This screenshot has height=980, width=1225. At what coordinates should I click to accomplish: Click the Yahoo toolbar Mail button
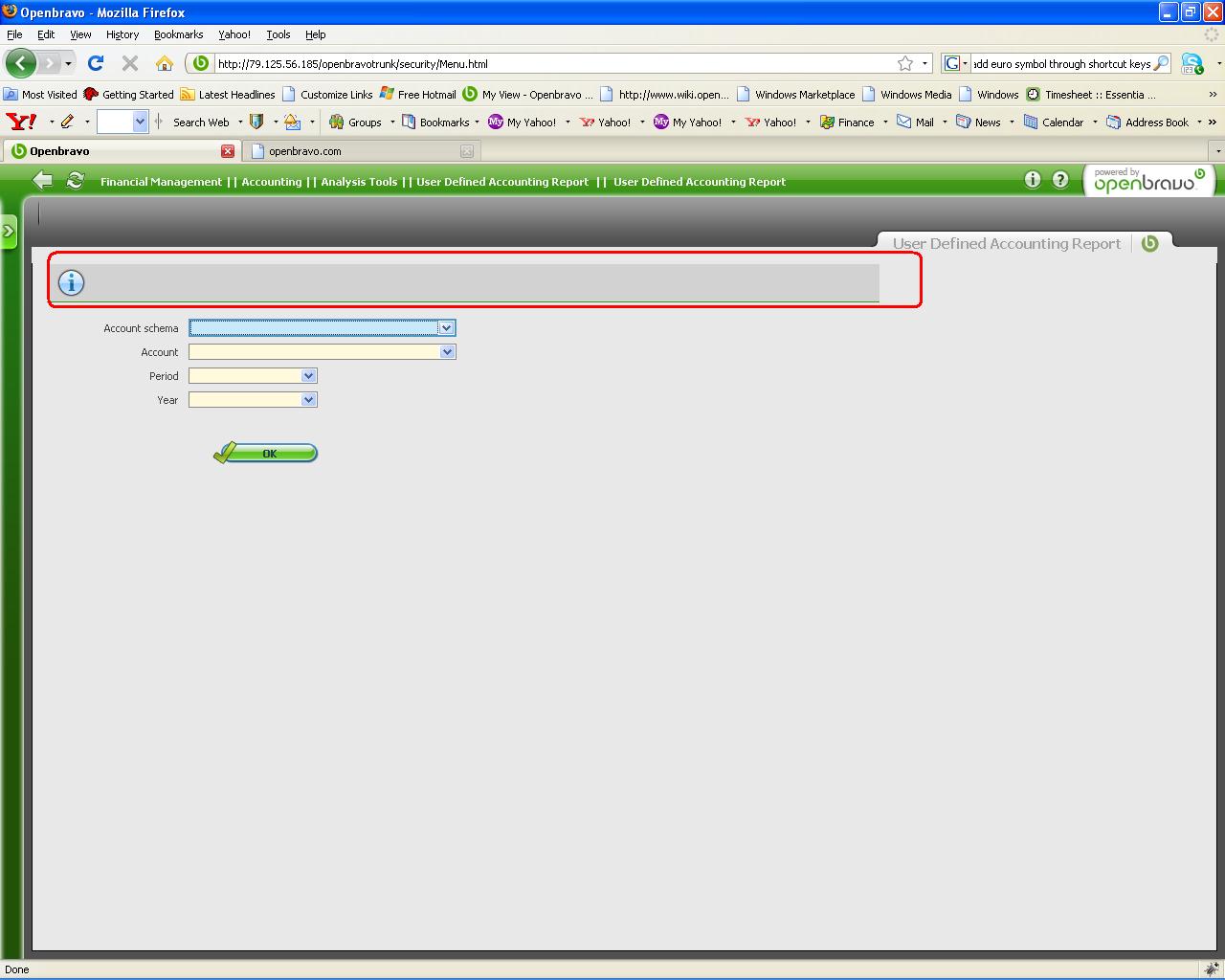(915, 122)
